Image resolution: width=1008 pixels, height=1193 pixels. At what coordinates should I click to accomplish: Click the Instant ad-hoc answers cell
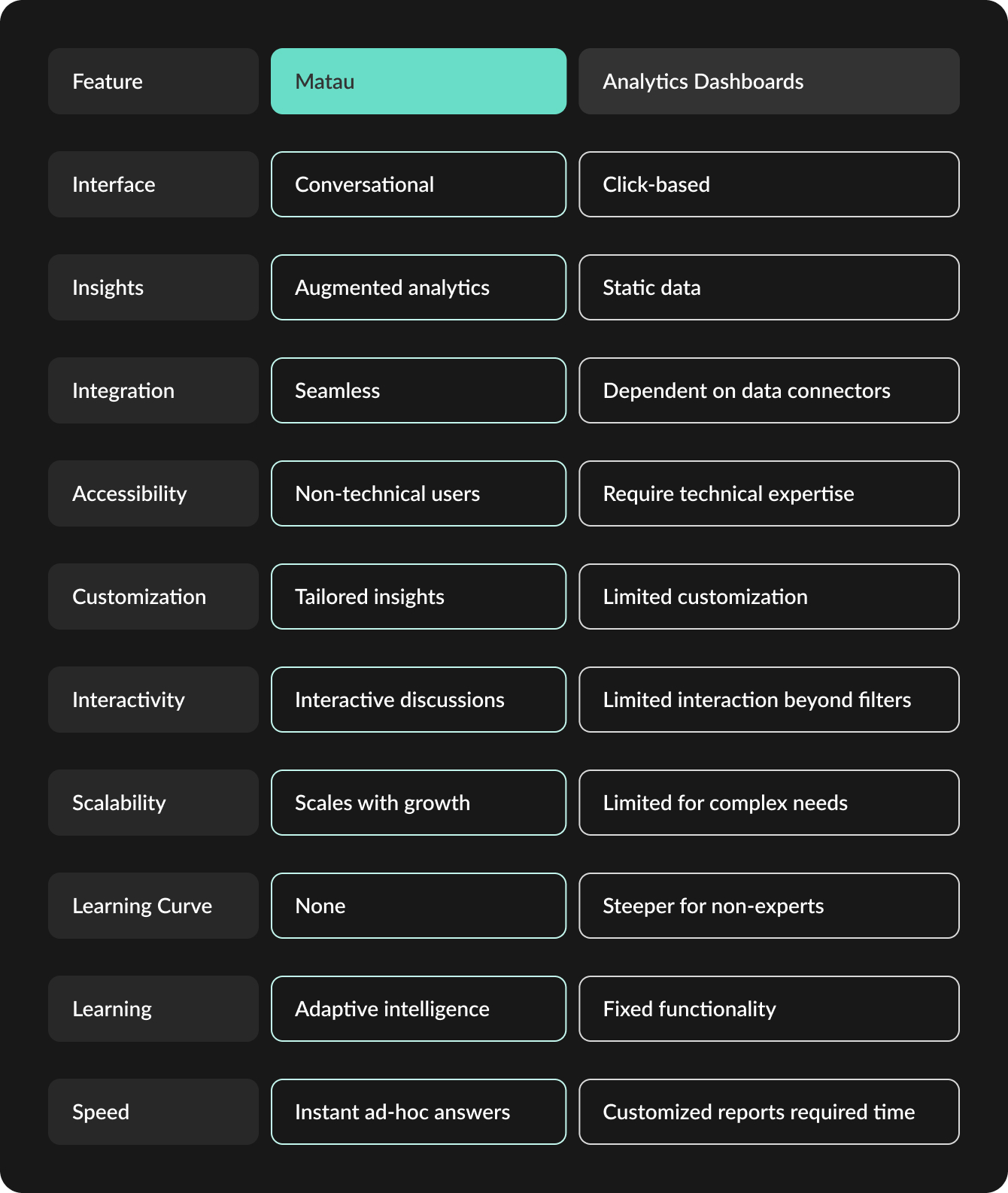(x=418, y=1112)
